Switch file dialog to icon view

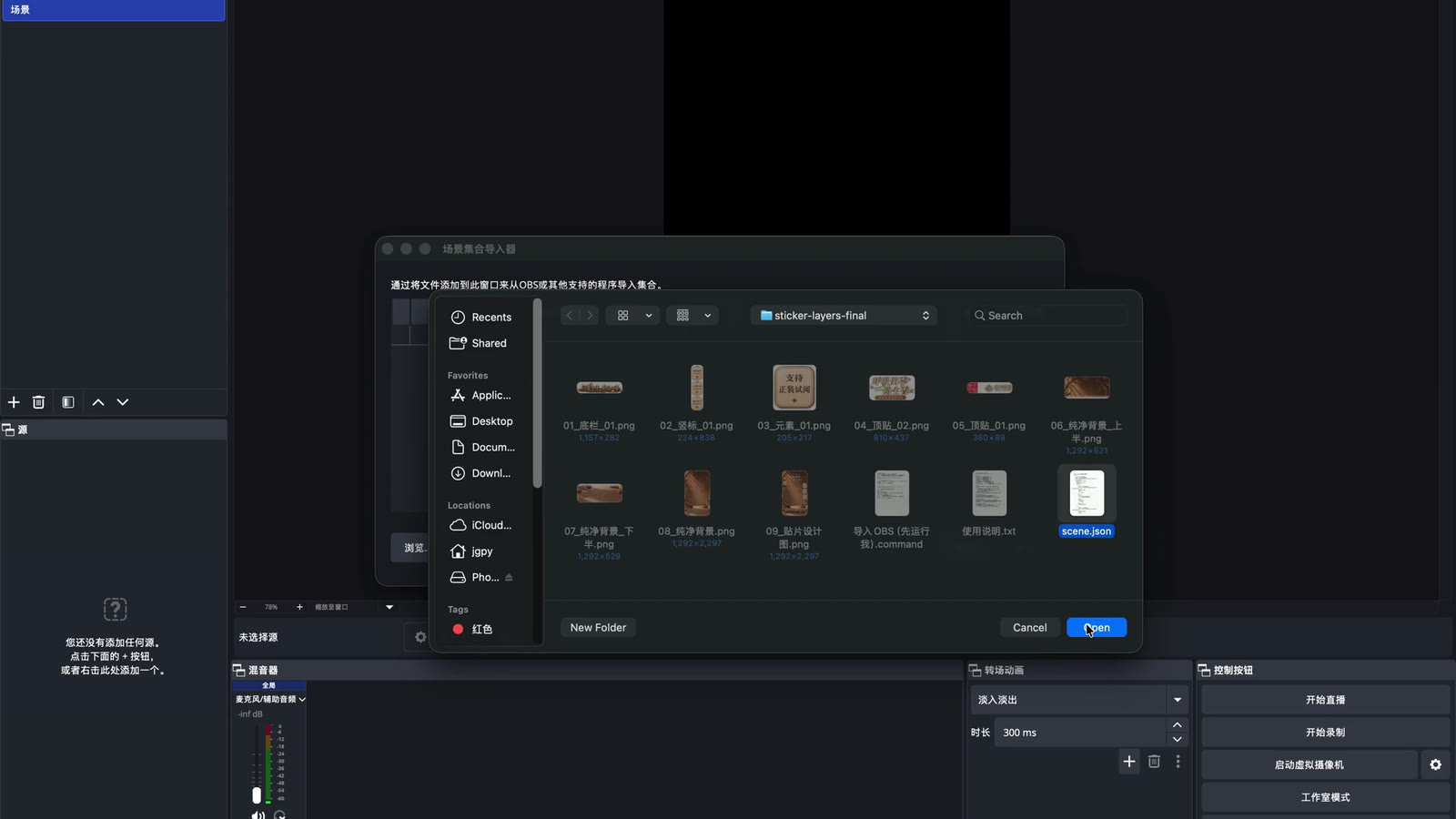coord(623,316)
